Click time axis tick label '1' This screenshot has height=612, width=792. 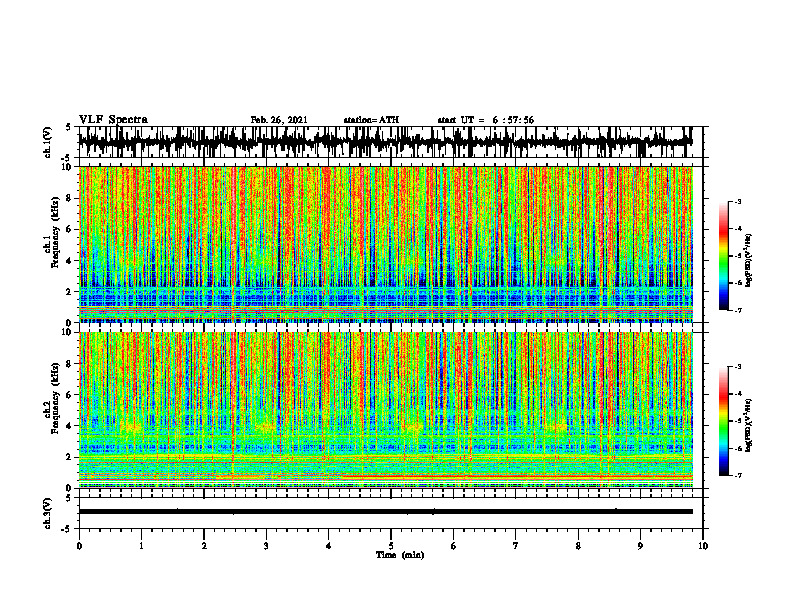(141, 546)
